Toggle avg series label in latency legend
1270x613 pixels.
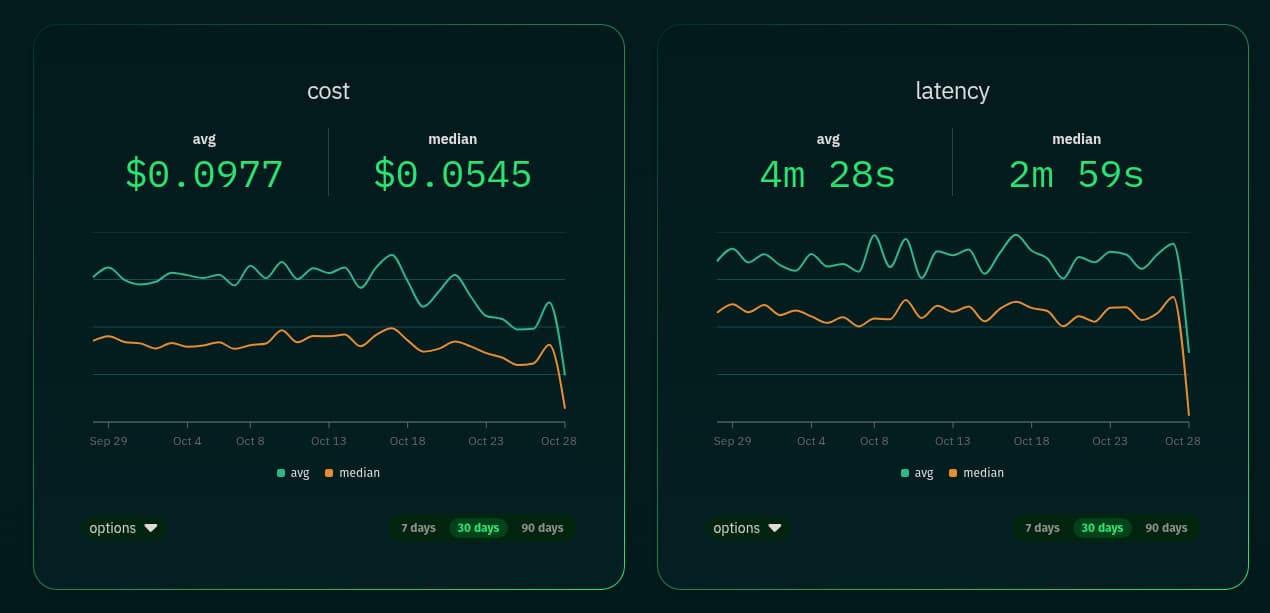[x=924, y=473]
